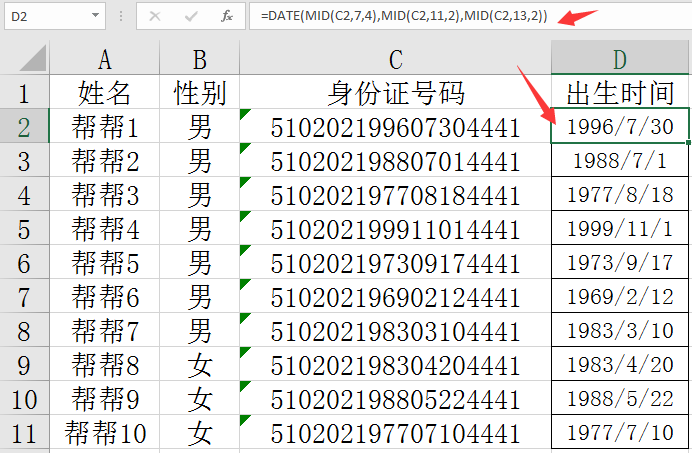
Task: Select column D header
Action: 620,58
